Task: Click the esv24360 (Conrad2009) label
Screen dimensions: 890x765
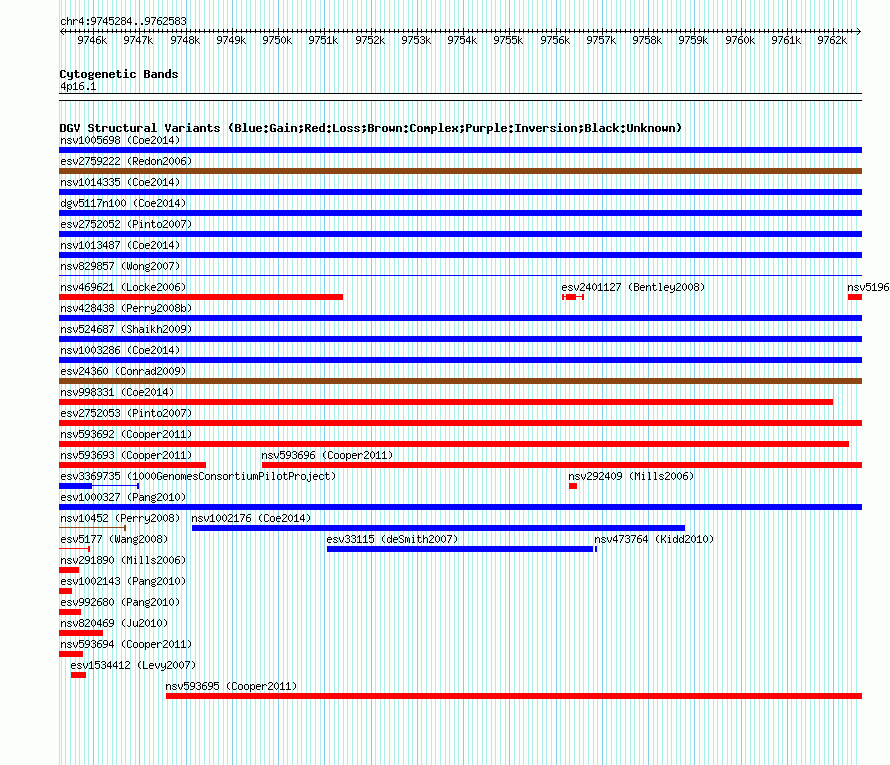Action: pyautogui.click(x=123, y=371)
